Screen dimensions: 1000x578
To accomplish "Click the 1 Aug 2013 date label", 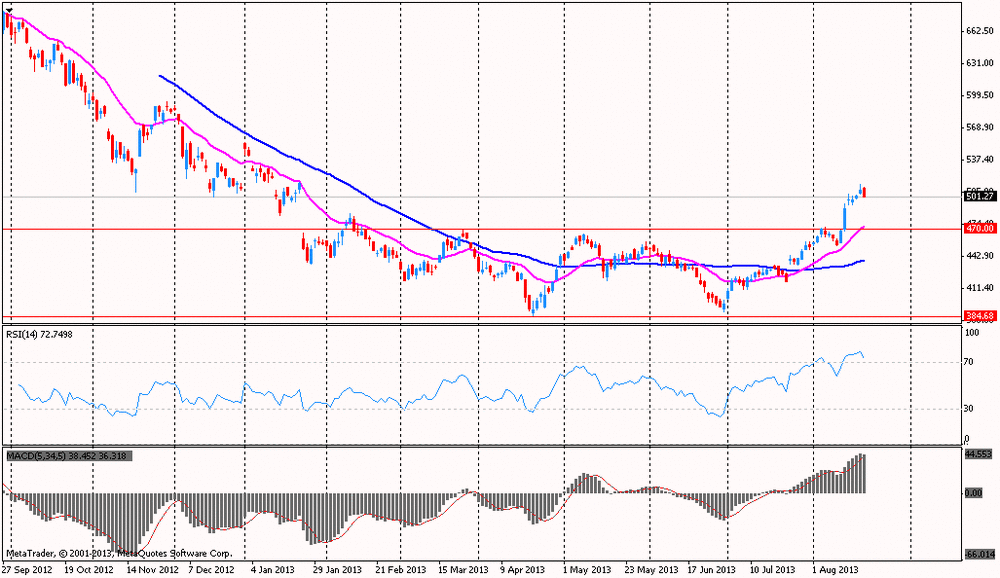I will click(x=835, y=569).
